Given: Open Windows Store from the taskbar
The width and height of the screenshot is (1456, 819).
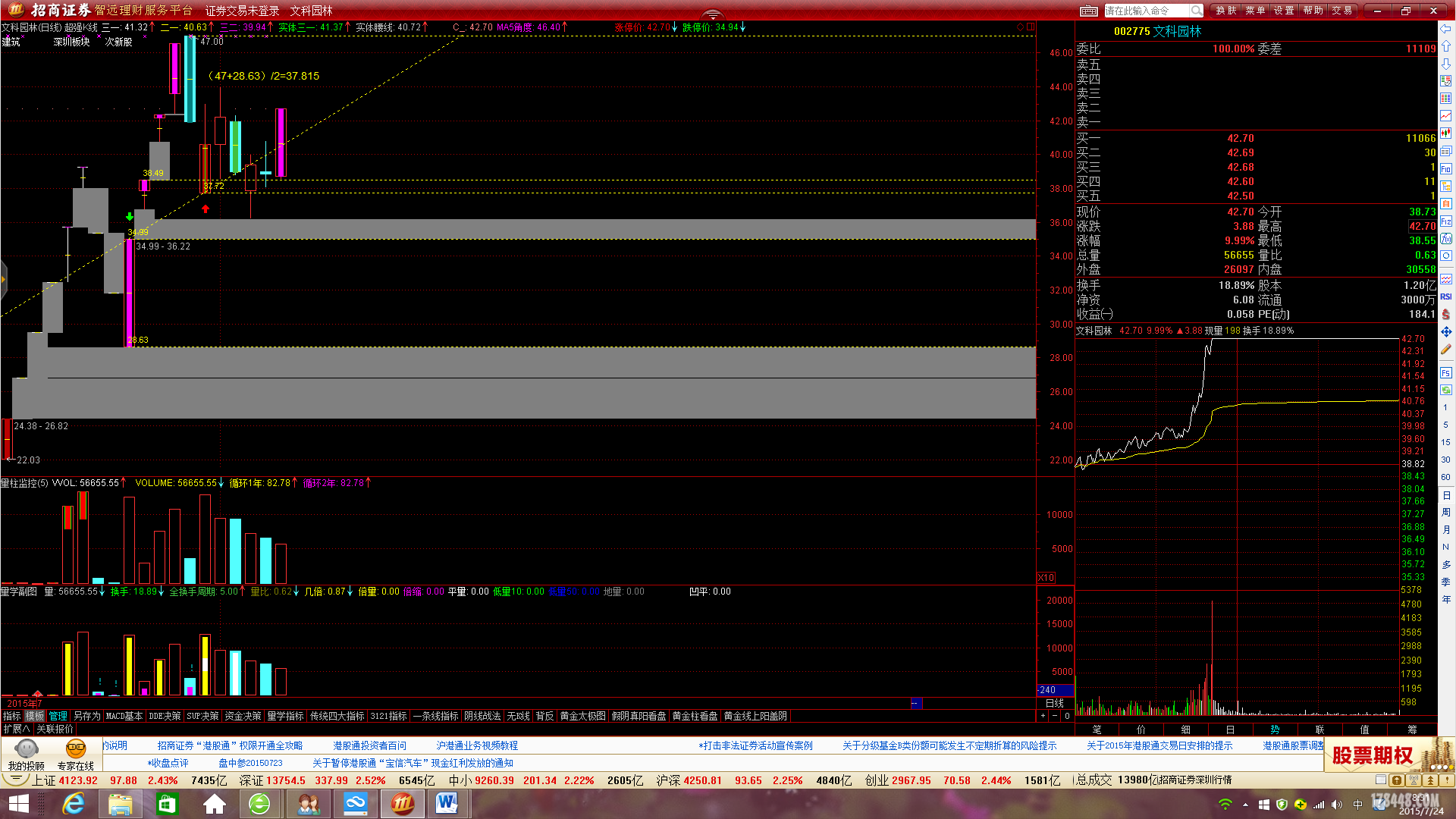Looking at the screenshot, I should (167, 804).
